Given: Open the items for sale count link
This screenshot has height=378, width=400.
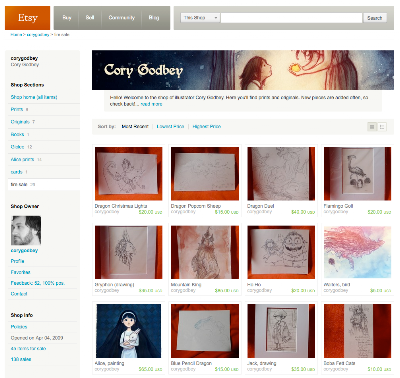Looking at the screenshot, I should click(x=28, y=349).
